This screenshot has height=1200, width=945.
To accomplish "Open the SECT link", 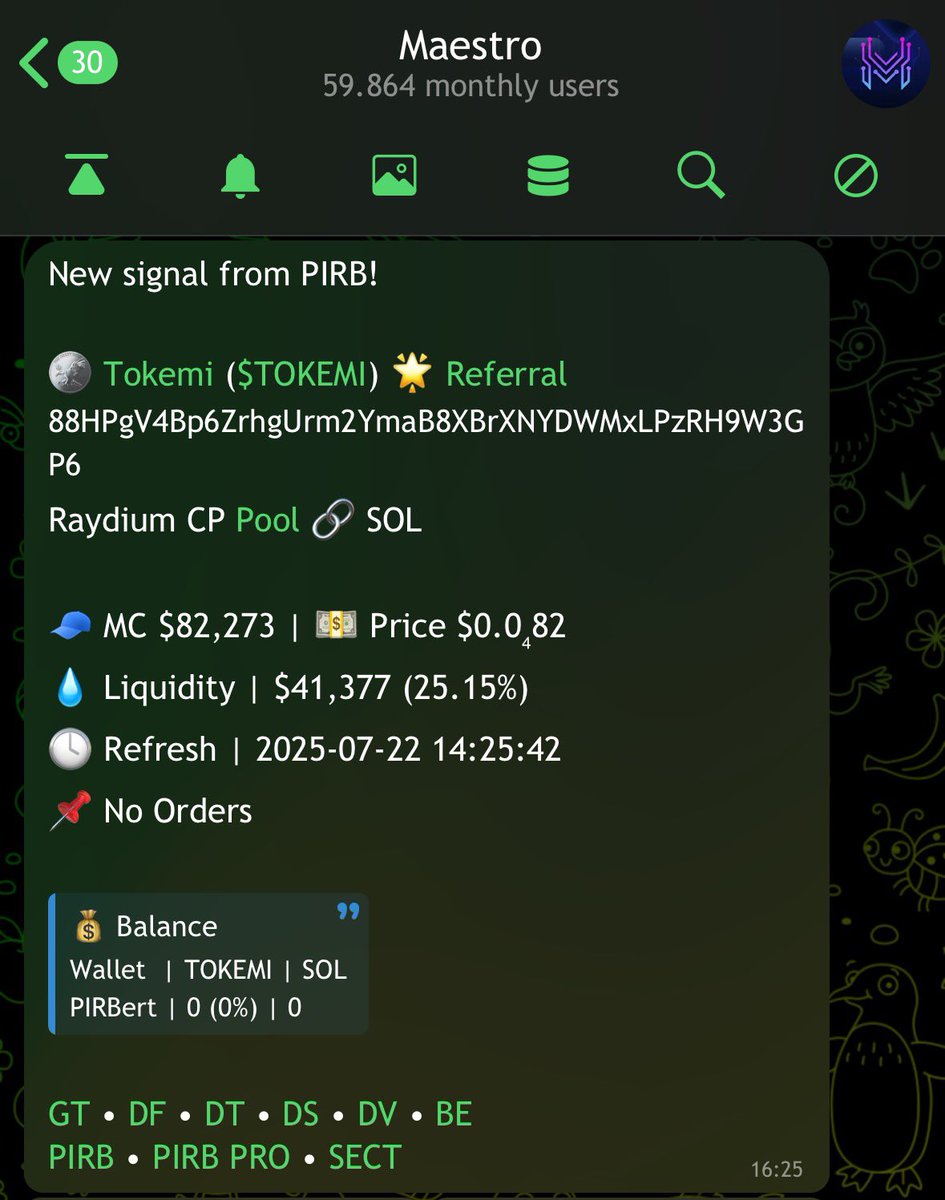I will click(x=364, y=1157).
